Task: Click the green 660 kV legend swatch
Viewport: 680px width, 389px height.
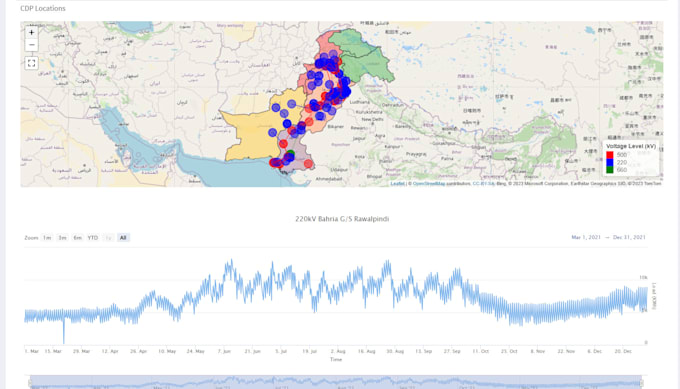Action: pos(610,170)
